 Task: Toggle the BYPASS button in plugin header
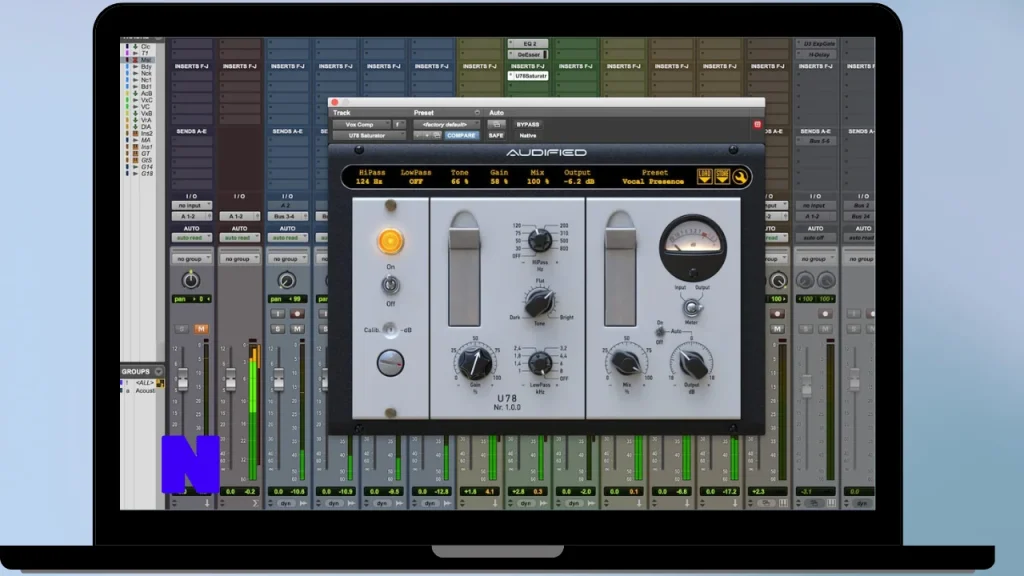(x=528, y=125)
